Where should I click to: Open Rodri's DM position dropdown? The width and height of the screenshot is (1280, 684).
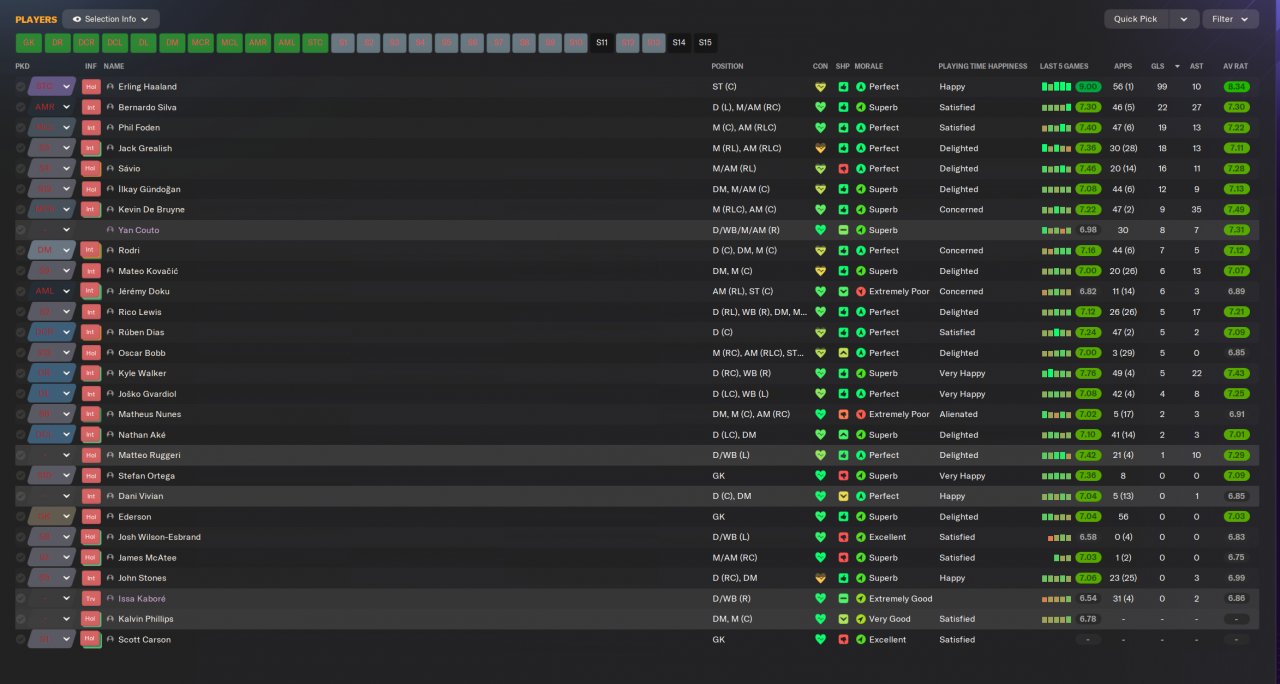(52, 251)
